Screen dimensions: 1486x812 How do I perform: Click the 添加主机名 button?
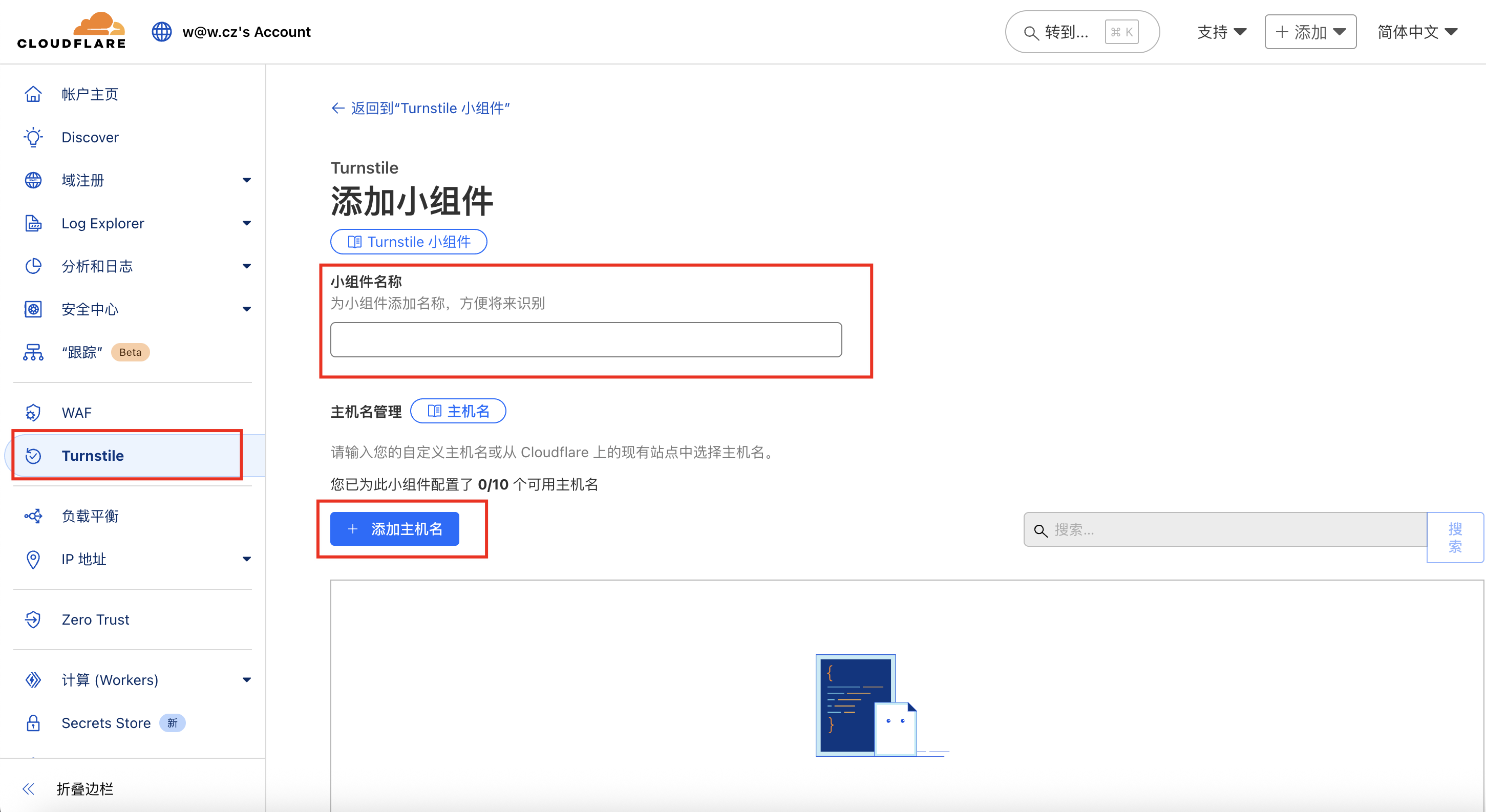pyautogui.click(x=395, y=529)
